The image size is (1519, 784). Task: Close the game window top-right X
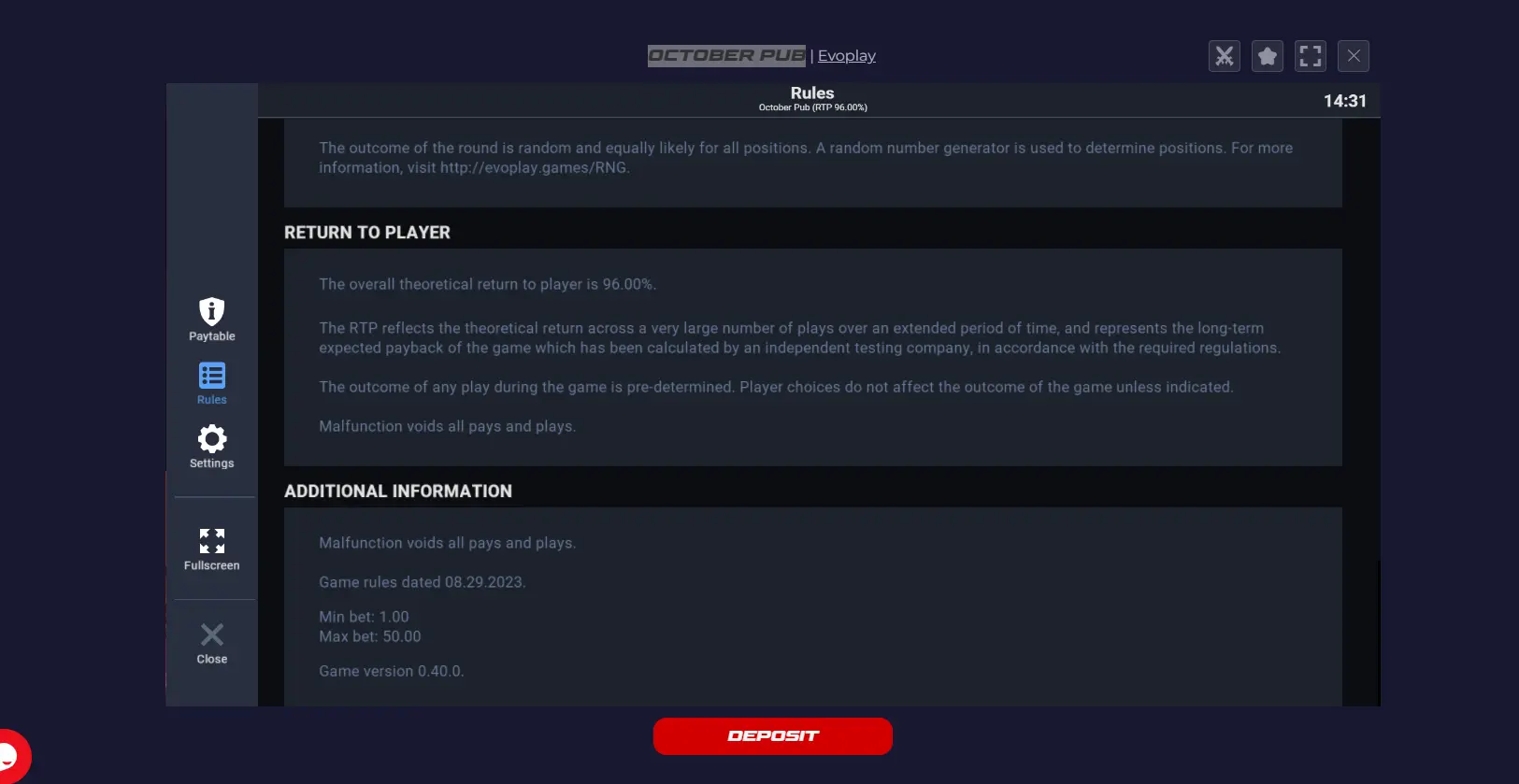pos(1354,56)
